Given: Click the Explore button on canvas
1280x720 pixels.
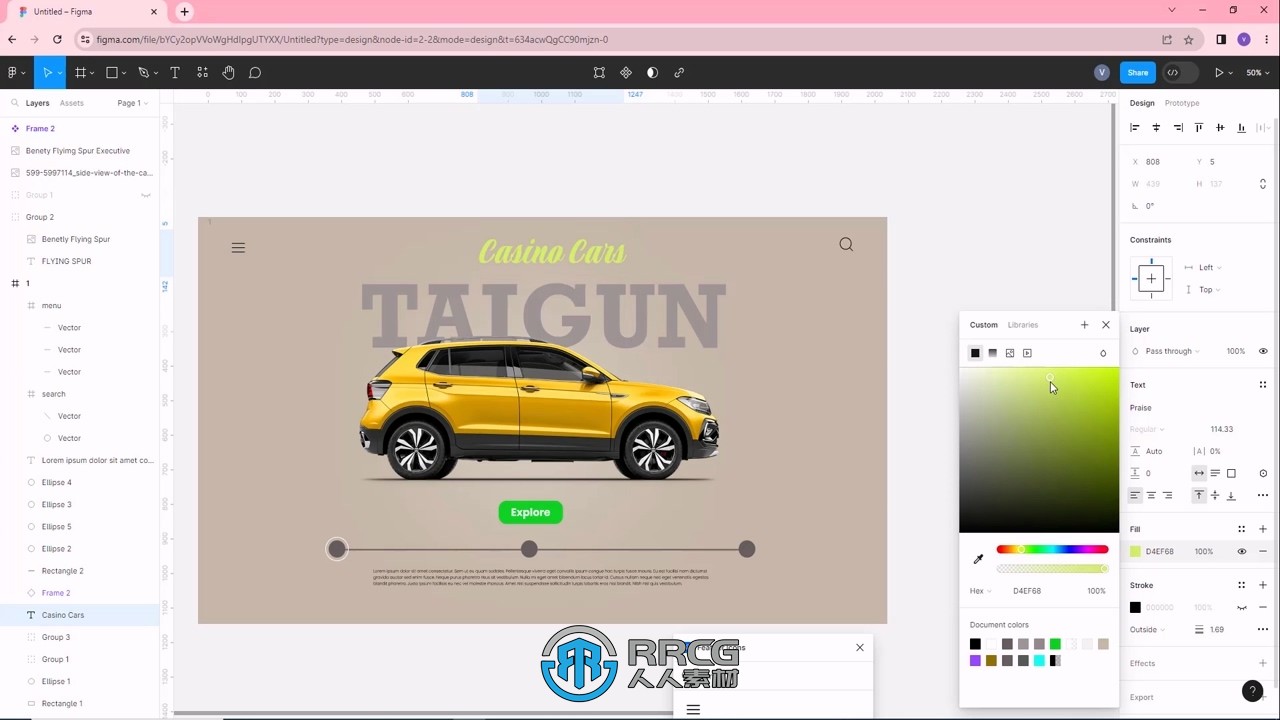Looking at the screenshot, I should coord(530,512).
